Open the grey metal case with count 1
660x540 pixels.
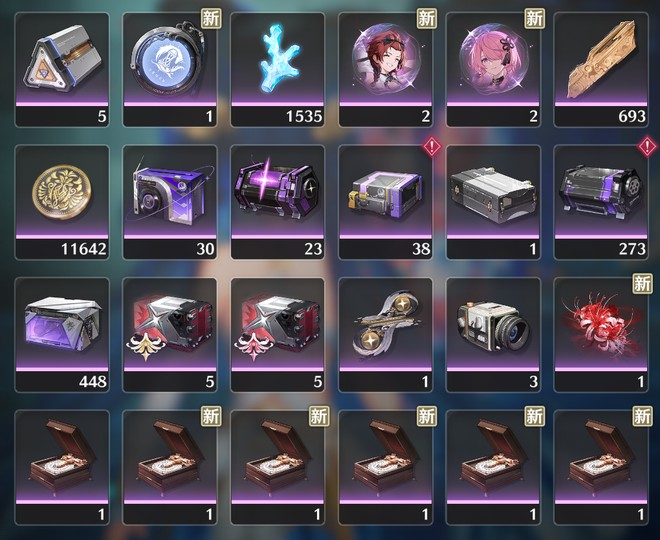[493, 202]
